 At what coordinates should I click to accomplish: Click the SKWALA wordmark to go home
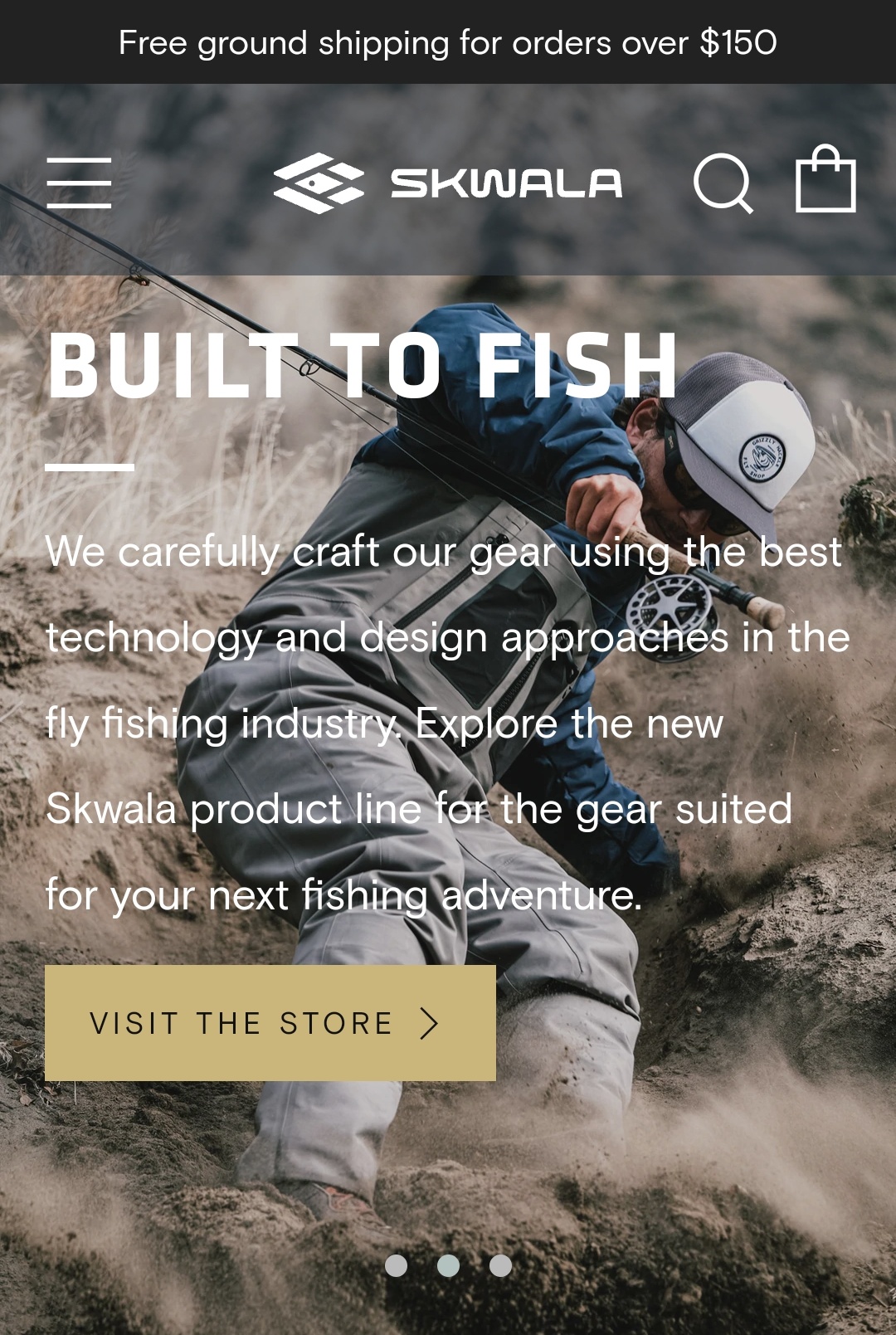[x=506, y=183]
